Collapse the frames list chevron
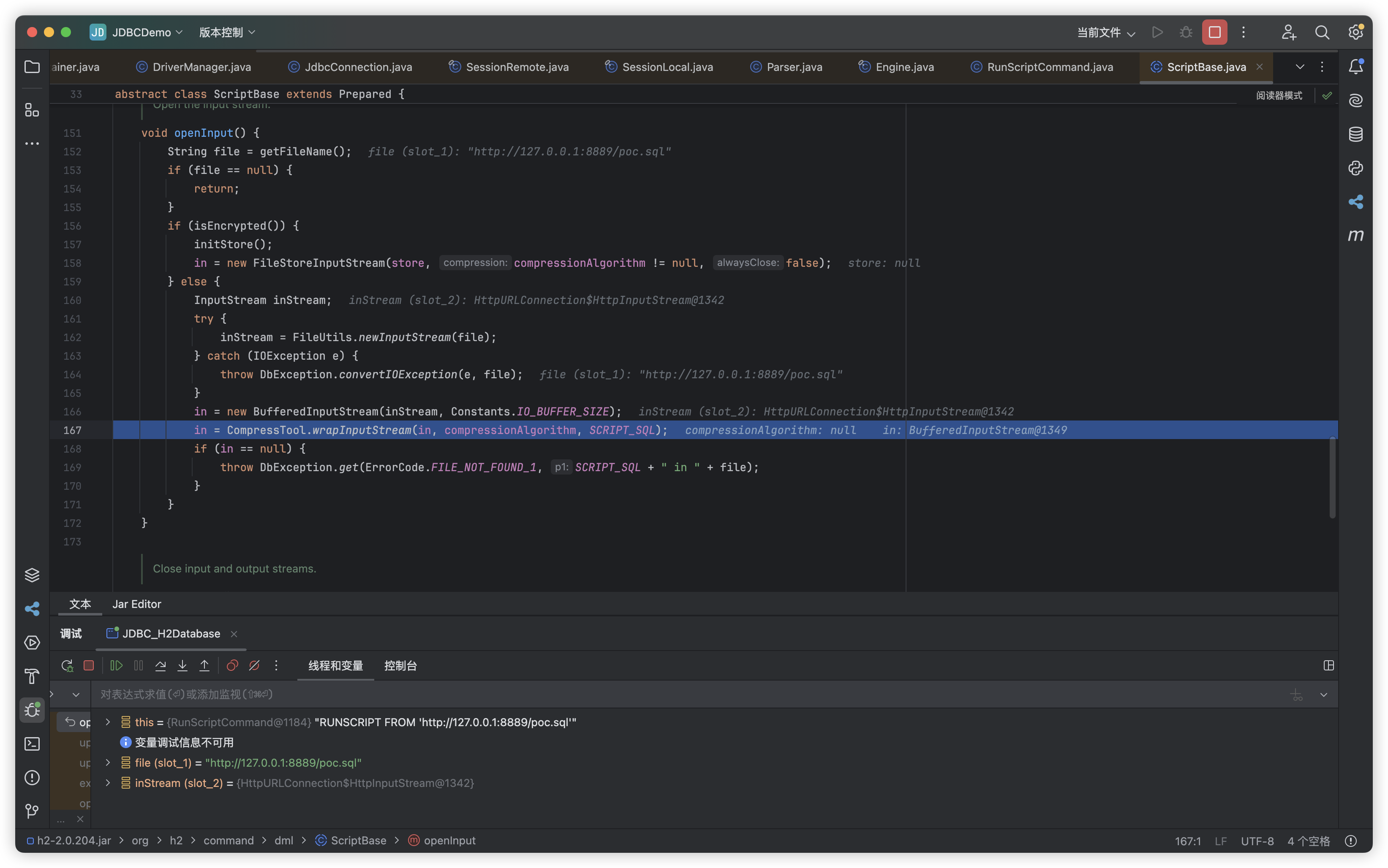This screenshot has width=1388, height=868. pyautogui.click(x=75, y=694)
